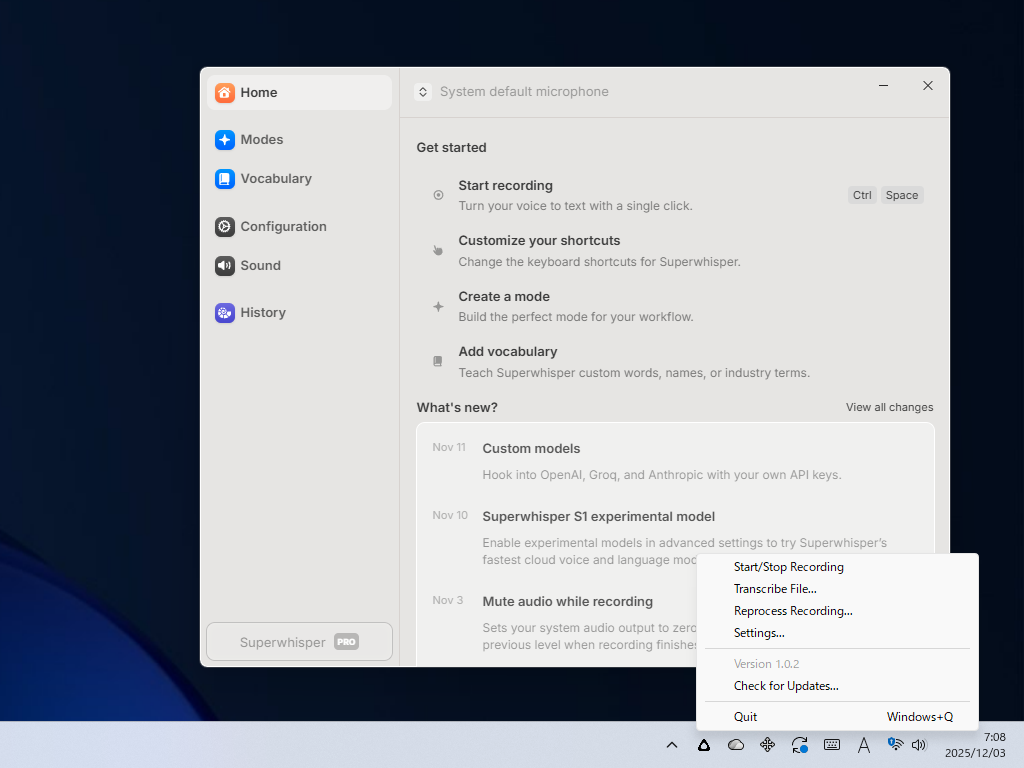Click the What's new? heading
The height and width of the screenshot is (768, 1024).
point(457,408)
